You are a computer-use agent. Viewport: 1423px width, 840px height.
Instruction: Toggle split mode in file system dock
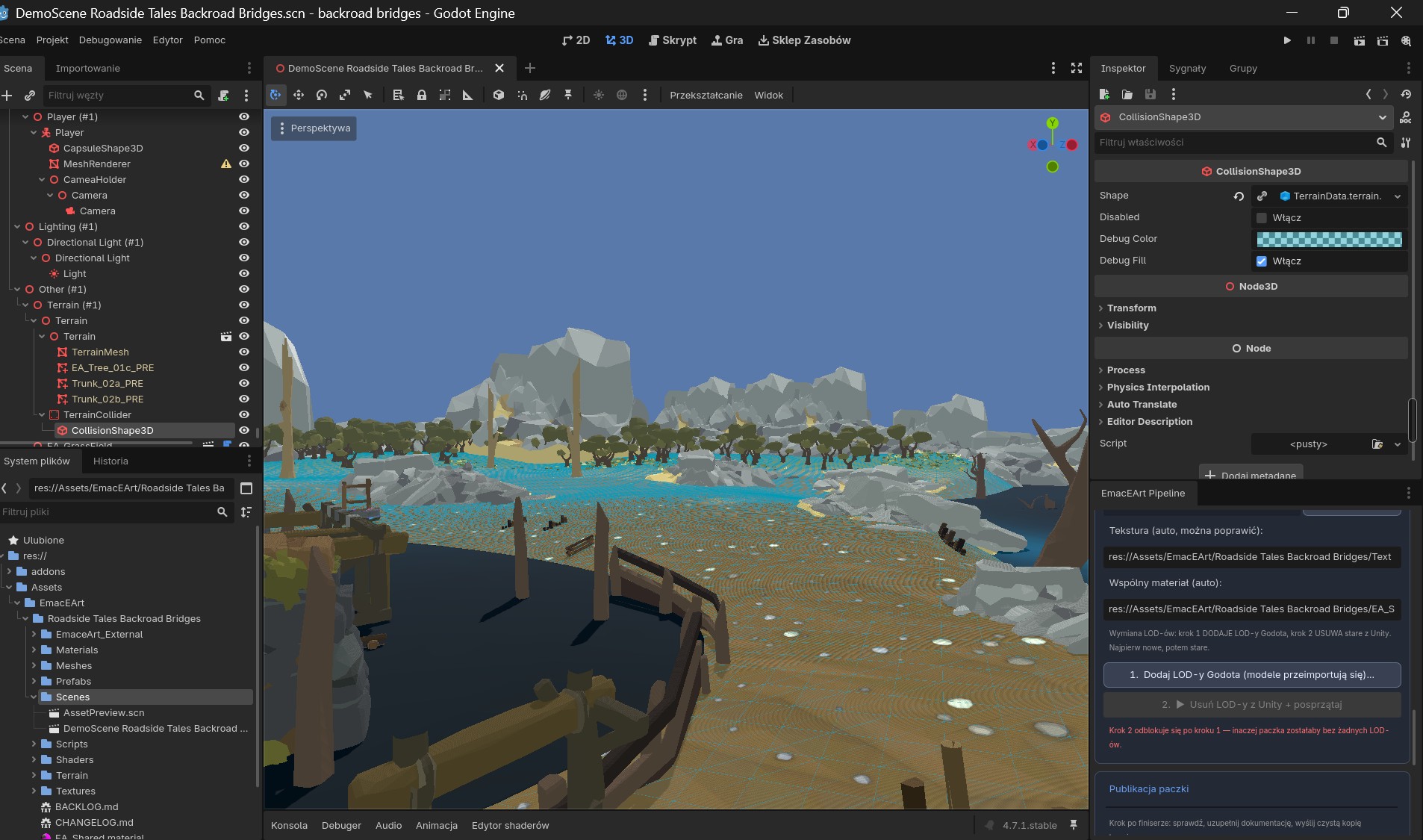tap(246, 488)
